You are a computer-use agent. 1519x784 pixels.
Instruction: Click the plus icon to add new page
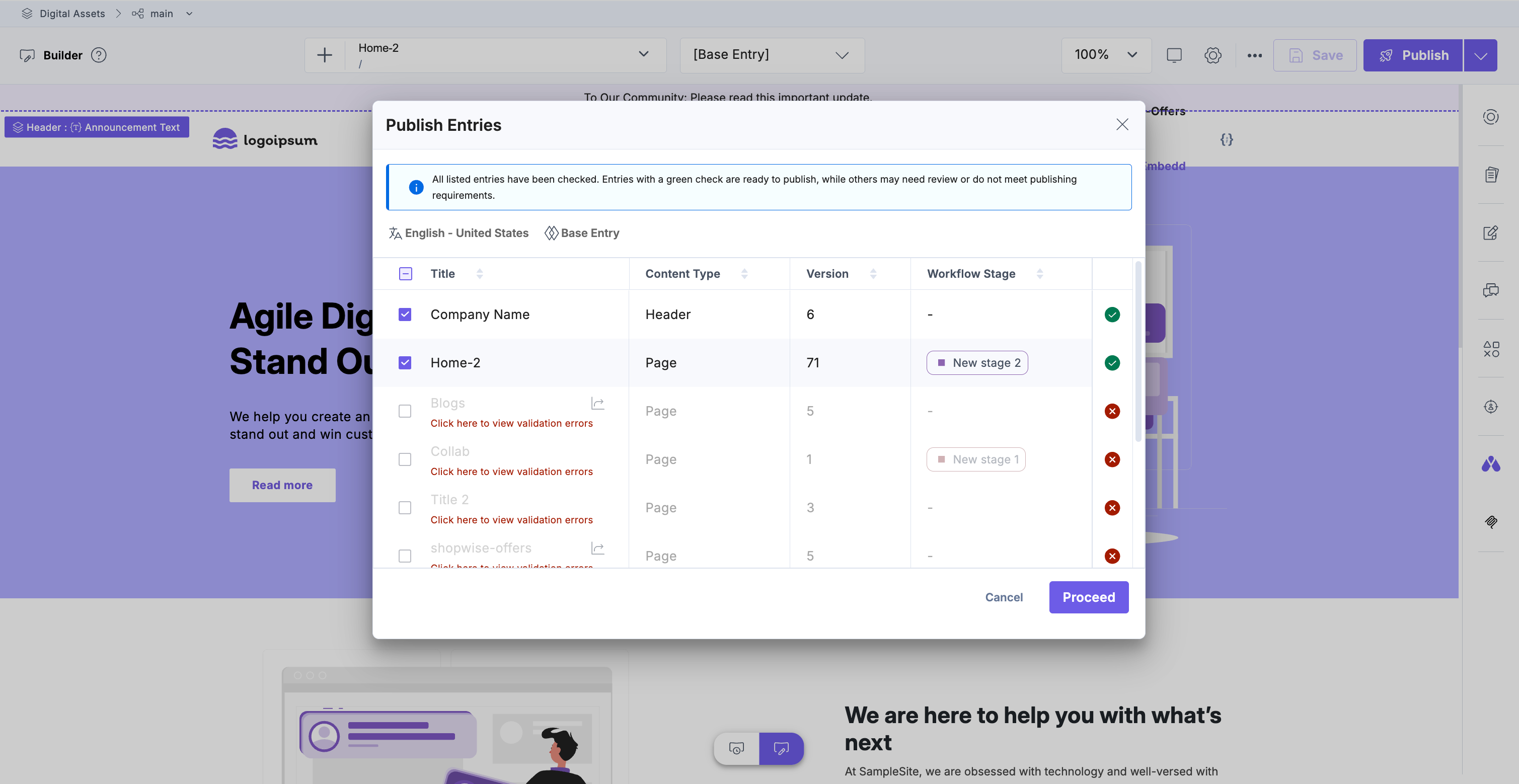click(x=324, y=55)
